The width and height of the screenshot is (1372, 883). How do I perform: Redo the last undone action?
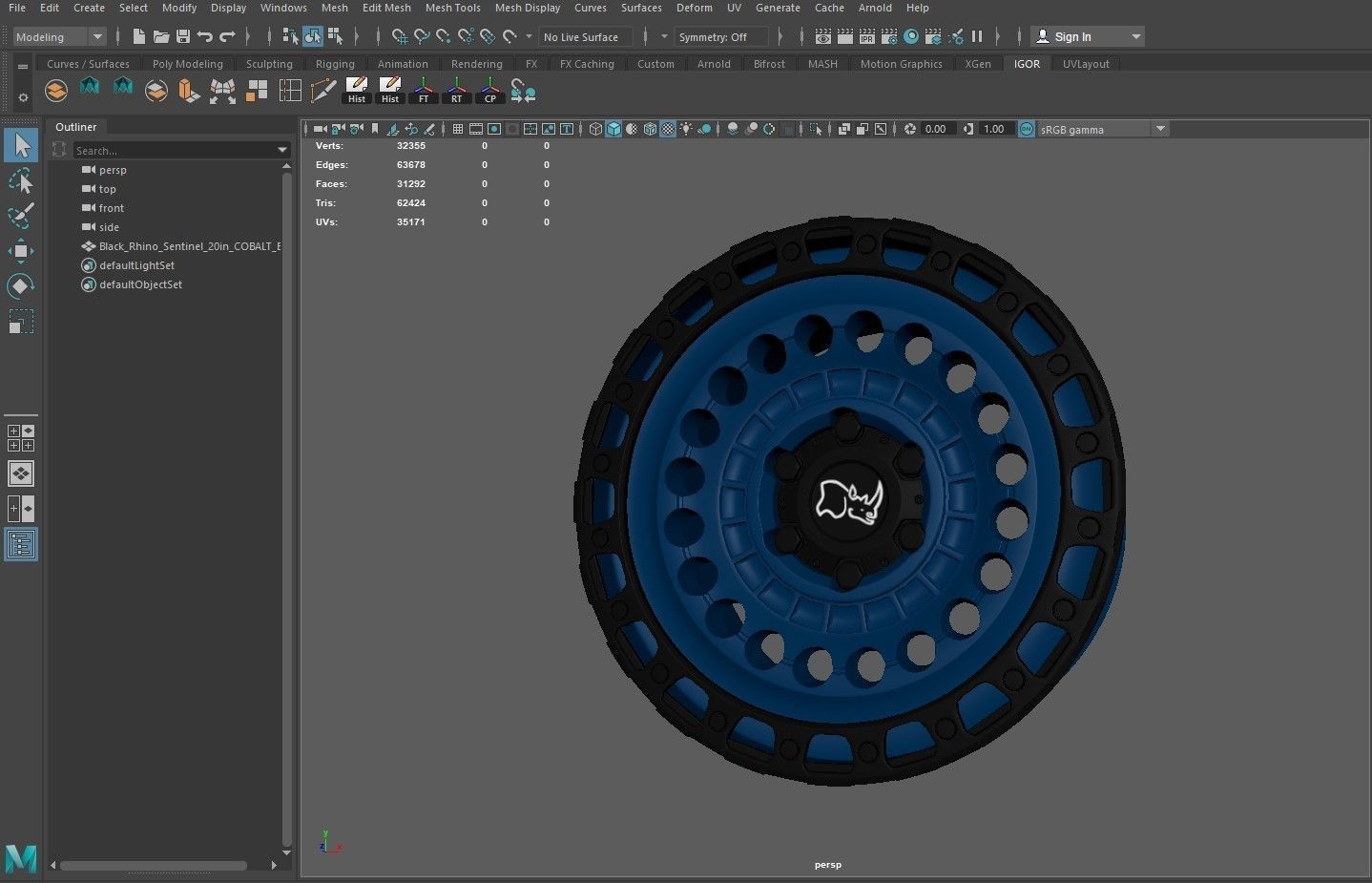tap(227, 36)
